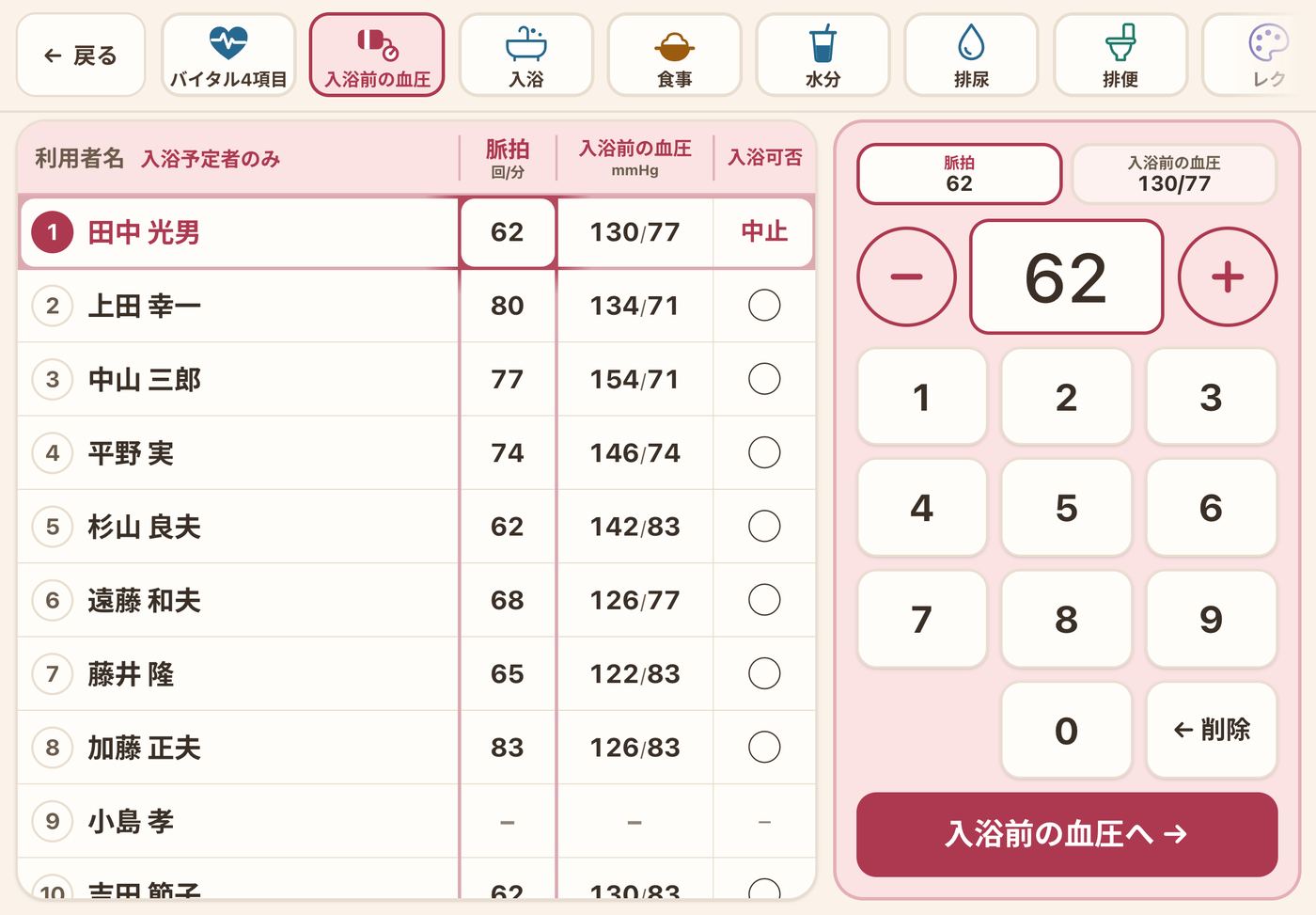The image size is (1316, 915).
Task: Tap keypad digit 4
Action: 921,508
